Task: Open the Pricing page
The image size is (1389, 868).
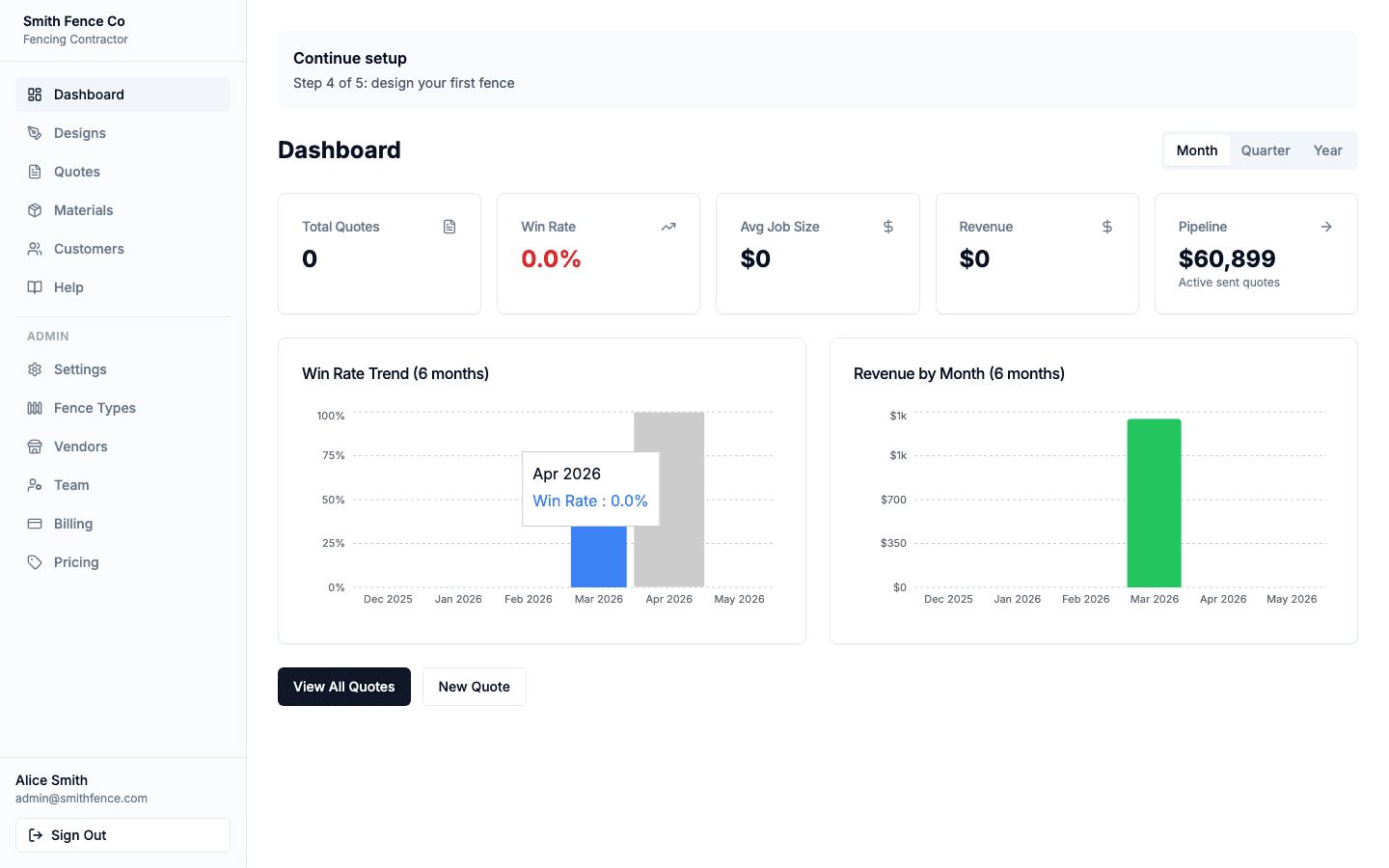Action: click(x=123, y=562)
